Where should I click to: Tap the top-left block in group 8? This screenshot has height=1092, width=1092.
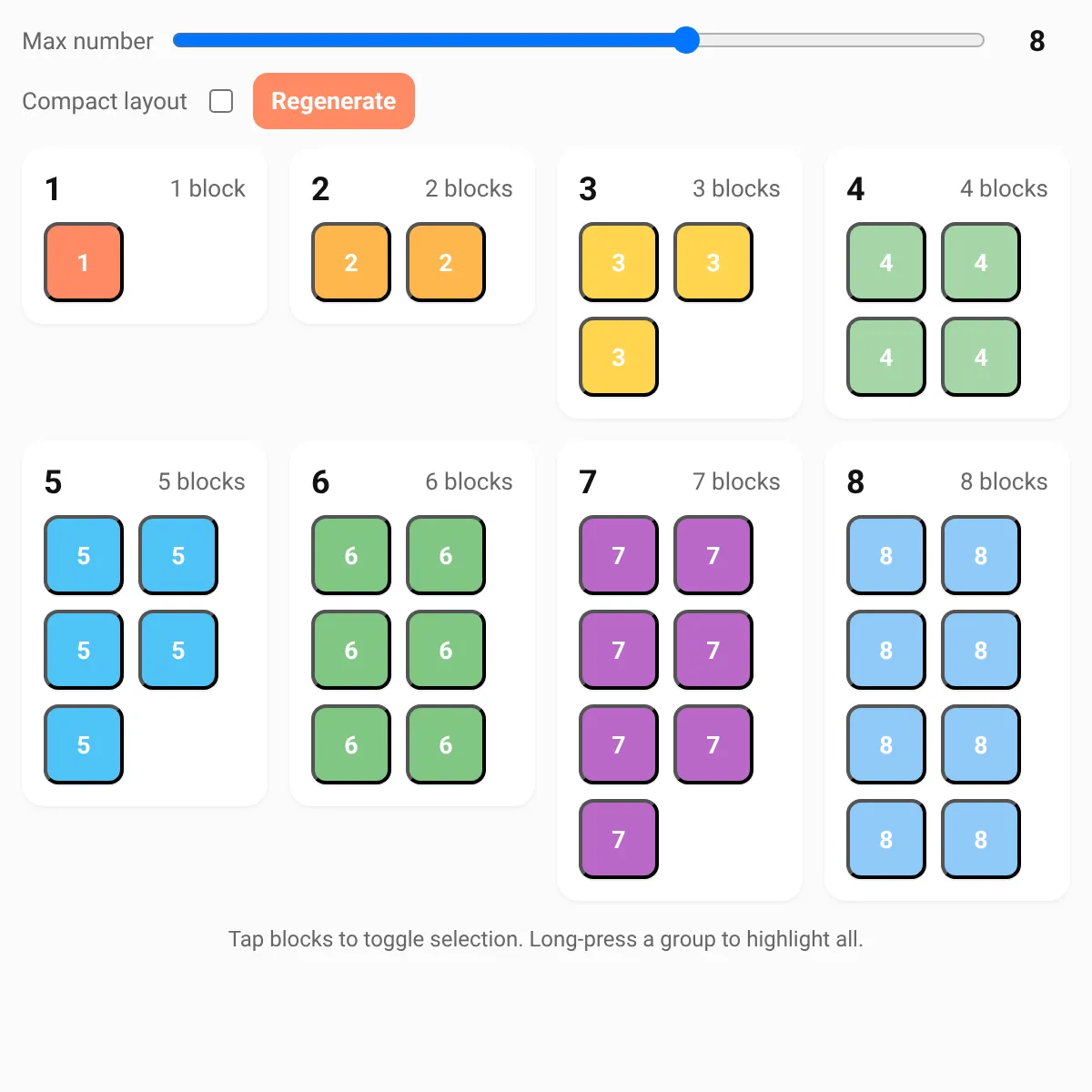point(886,555)
